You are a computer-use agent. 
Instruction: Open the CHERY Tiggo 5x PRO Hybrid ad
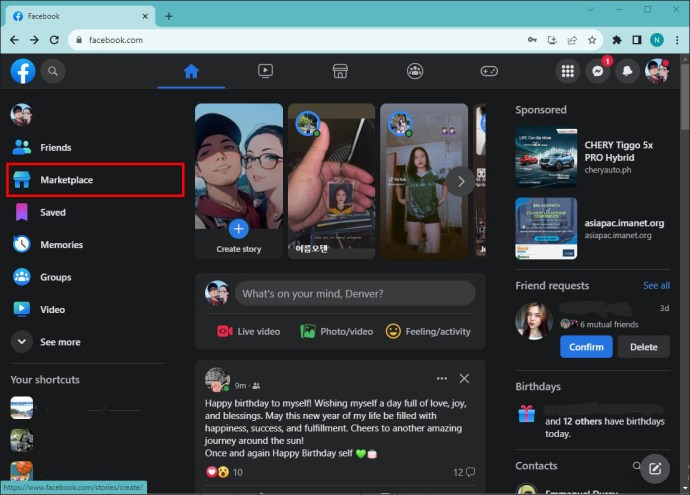pos(592,158)
